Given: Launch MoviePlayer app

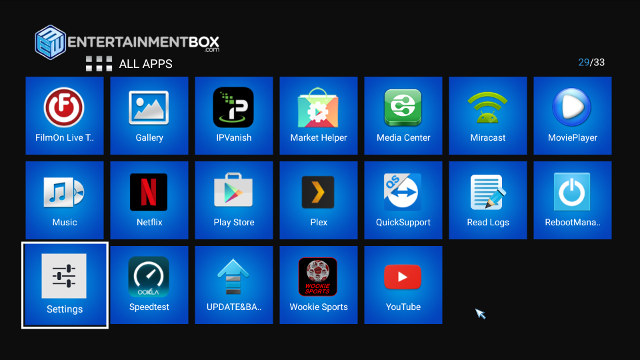Looking at the screenshot, I should 573,116.
